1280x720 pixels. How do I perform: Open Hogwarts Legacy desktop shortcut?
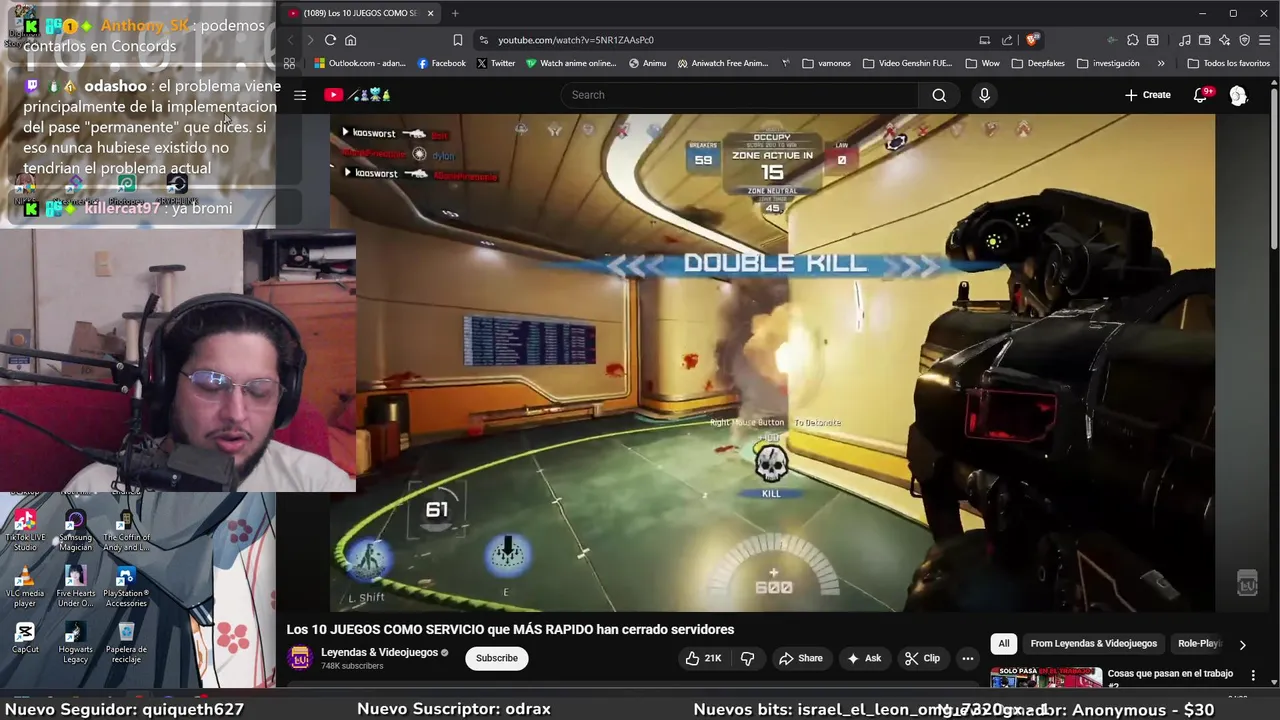click(75, 642)
